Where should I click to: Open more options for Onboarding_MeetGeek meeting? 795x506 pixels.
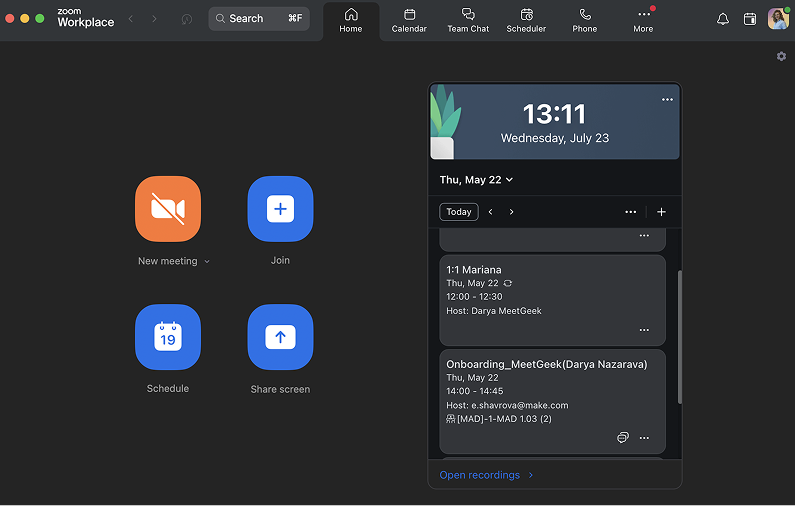click(x=644, y=438)
